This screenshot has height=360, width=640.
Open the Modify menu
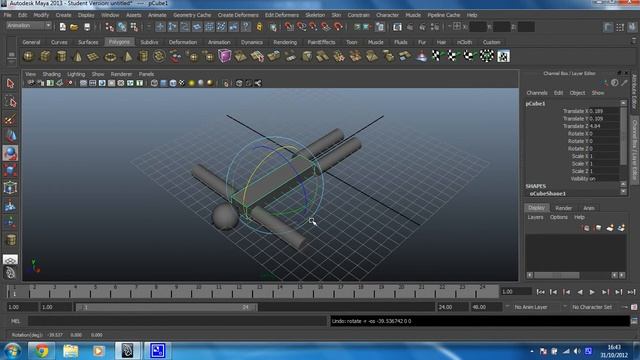41,15
